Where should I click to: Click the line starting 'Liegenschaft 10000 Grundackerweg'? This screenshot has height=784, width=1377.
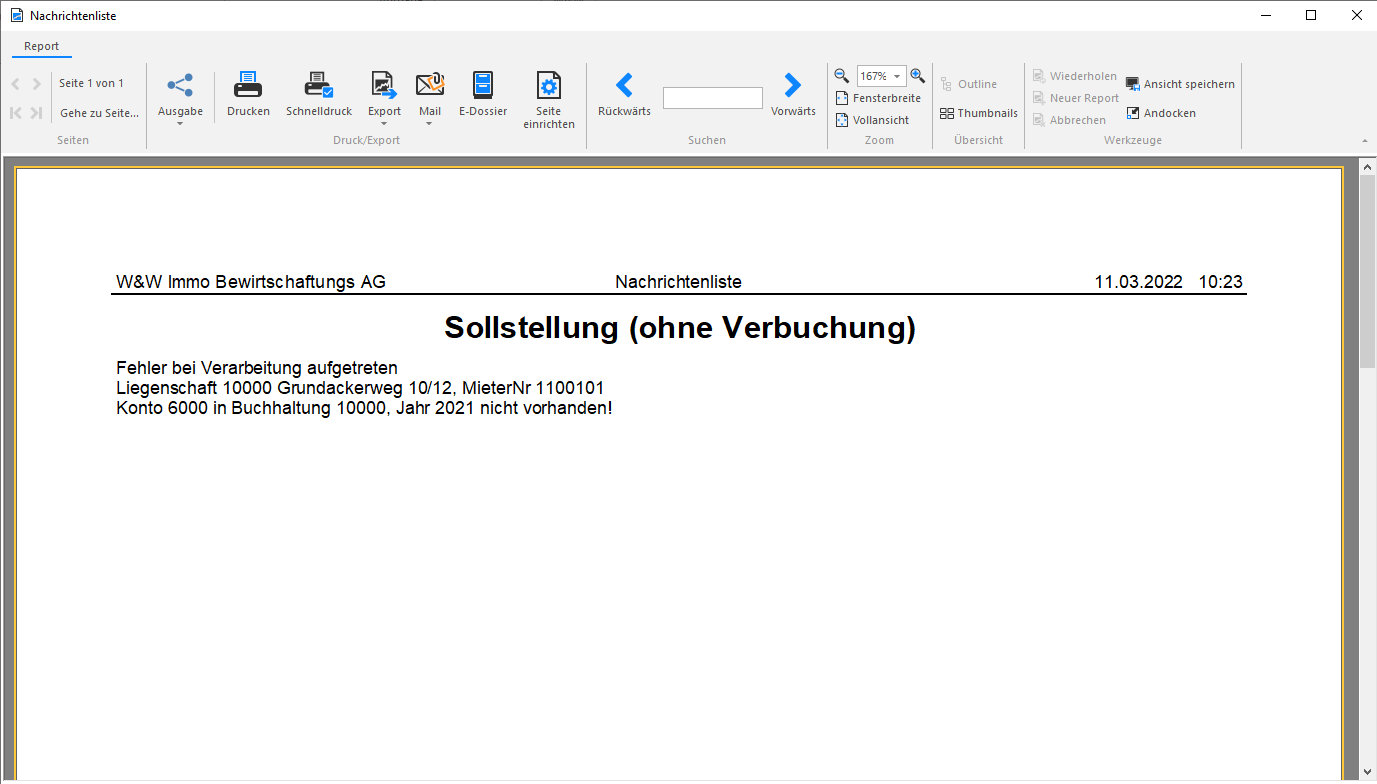tap(360, 388)
